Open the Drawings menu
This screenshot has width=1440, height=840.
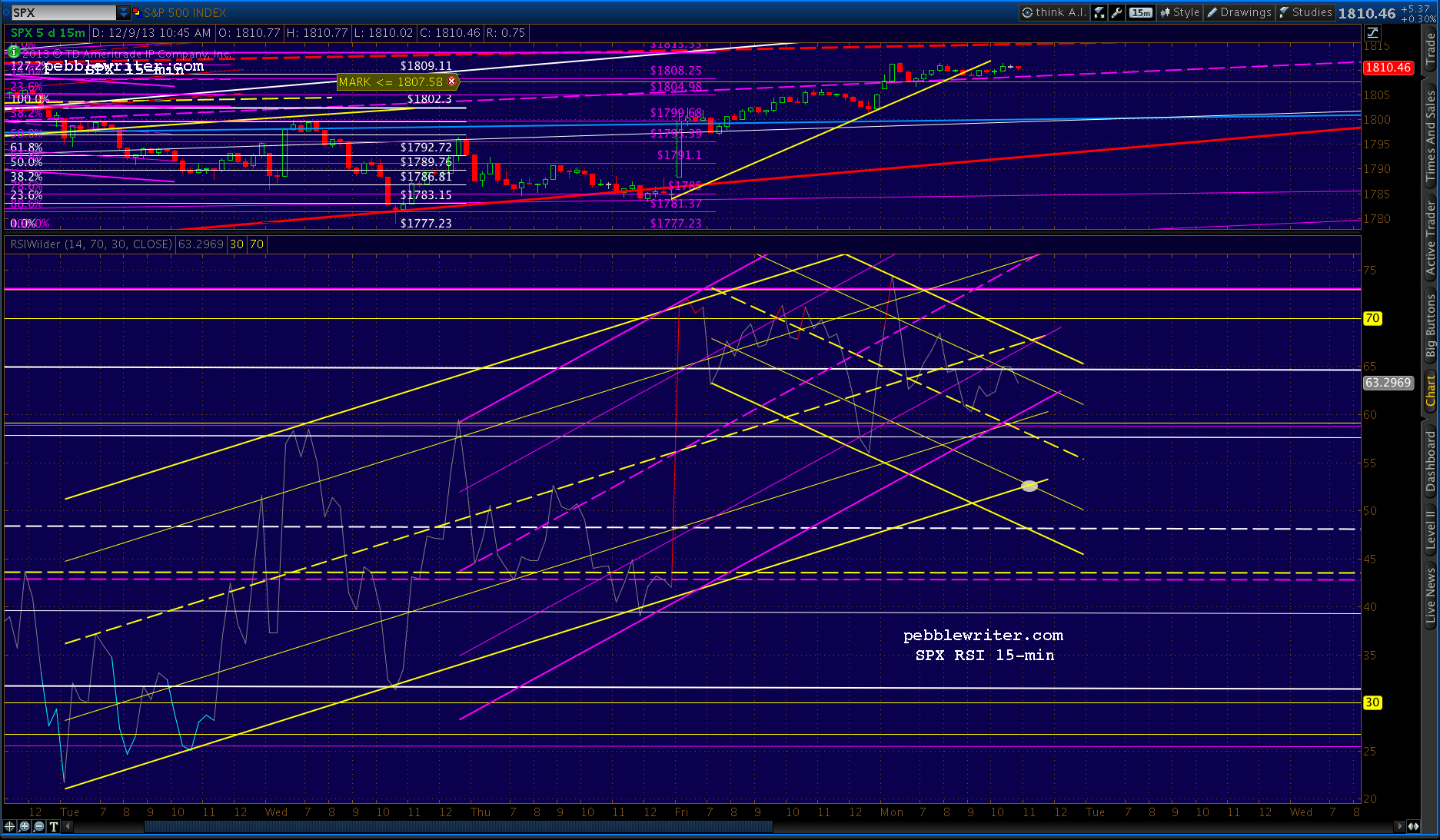click(x=1239, y=13)
